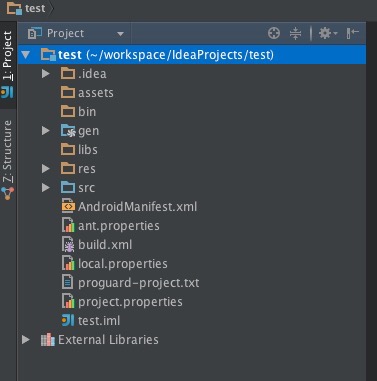Select the test.iml file name
The height and width of the screenshot is (381, 377).
click(x=99, y=321)
